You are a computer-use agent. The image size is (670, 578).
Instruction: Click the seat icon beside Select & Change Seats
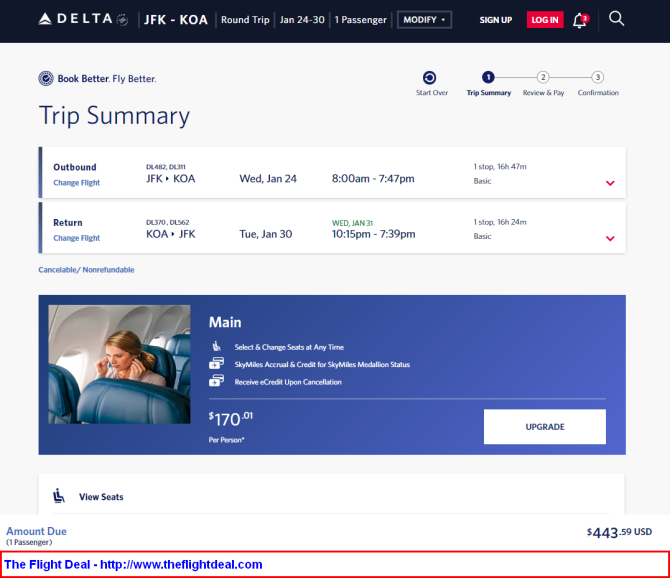tap(217, 346)
